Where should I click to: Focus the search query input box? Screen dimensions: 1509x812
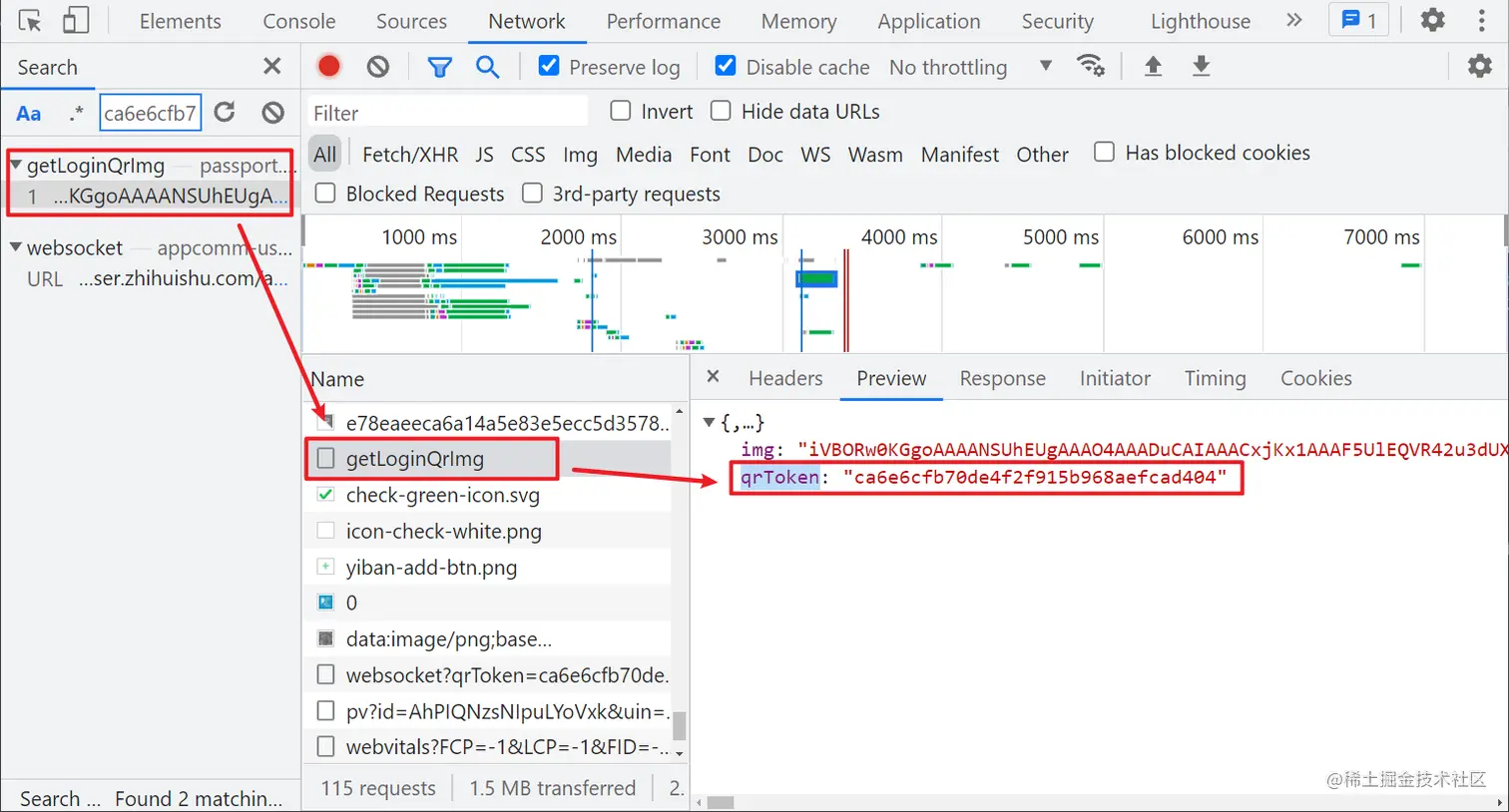pyautogui.click(x=151, y=113)
